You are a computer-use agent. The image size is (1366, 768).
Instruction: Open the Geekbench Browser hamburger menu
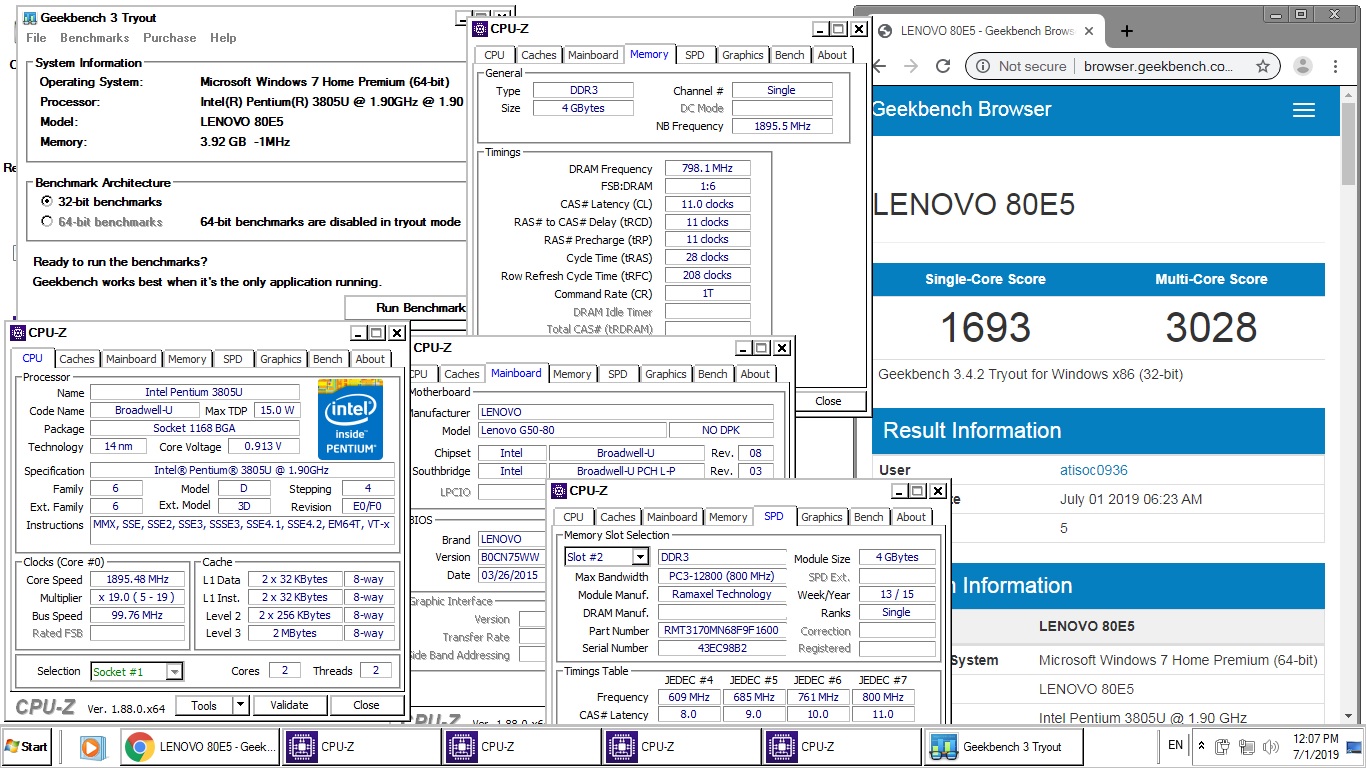click(x=1304, y=110)
